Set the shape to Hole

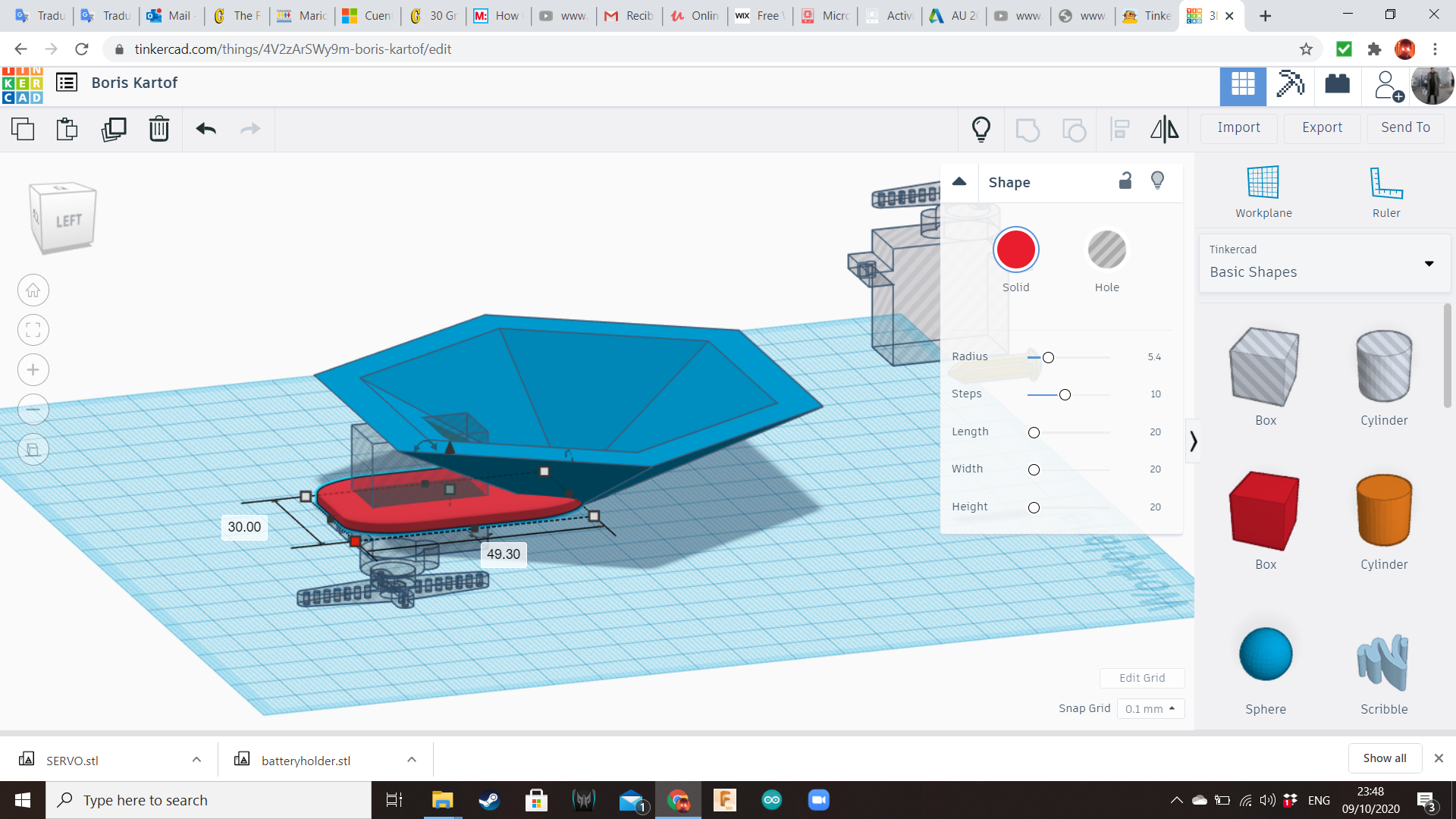(x=1106, y=250)
